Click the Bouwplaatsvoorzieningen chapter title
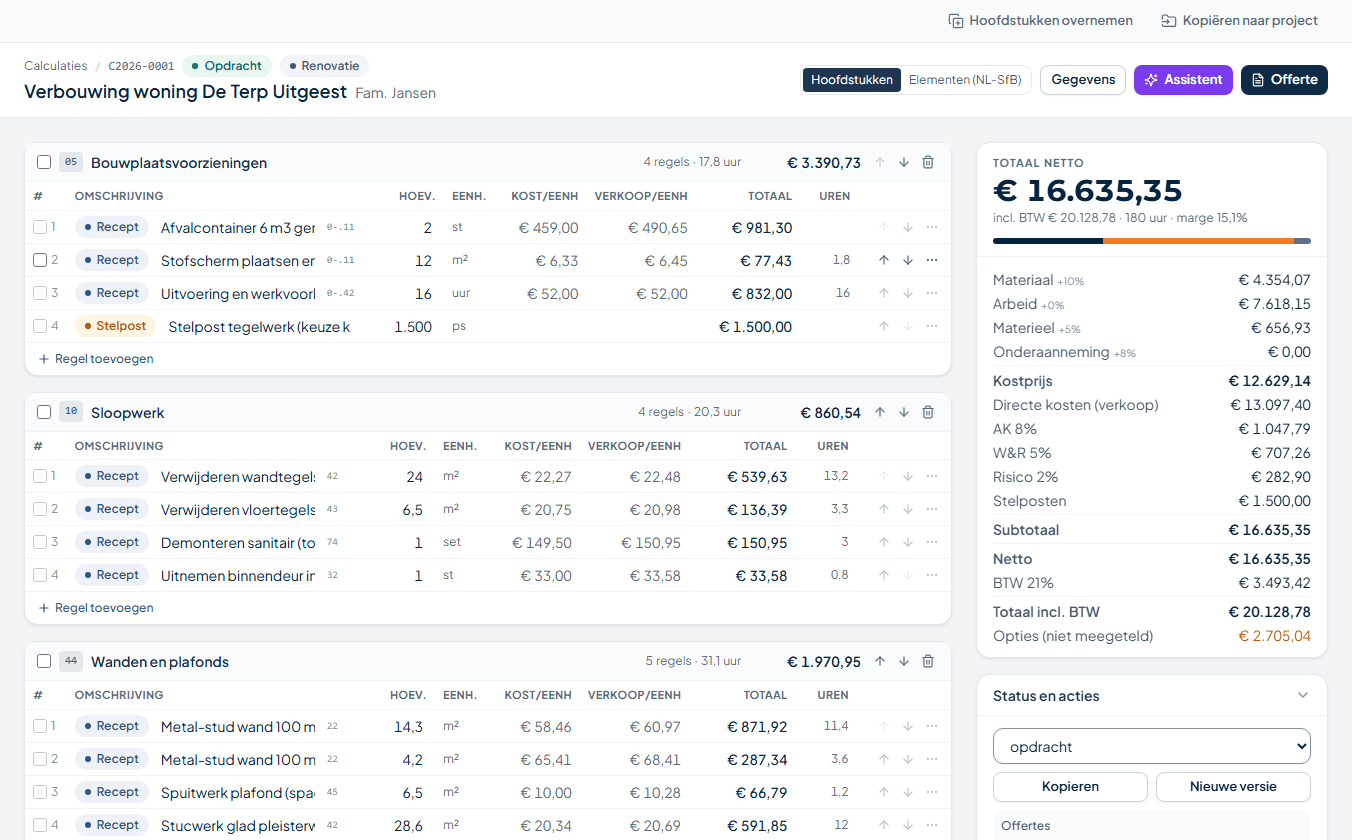 click(179, 162)
